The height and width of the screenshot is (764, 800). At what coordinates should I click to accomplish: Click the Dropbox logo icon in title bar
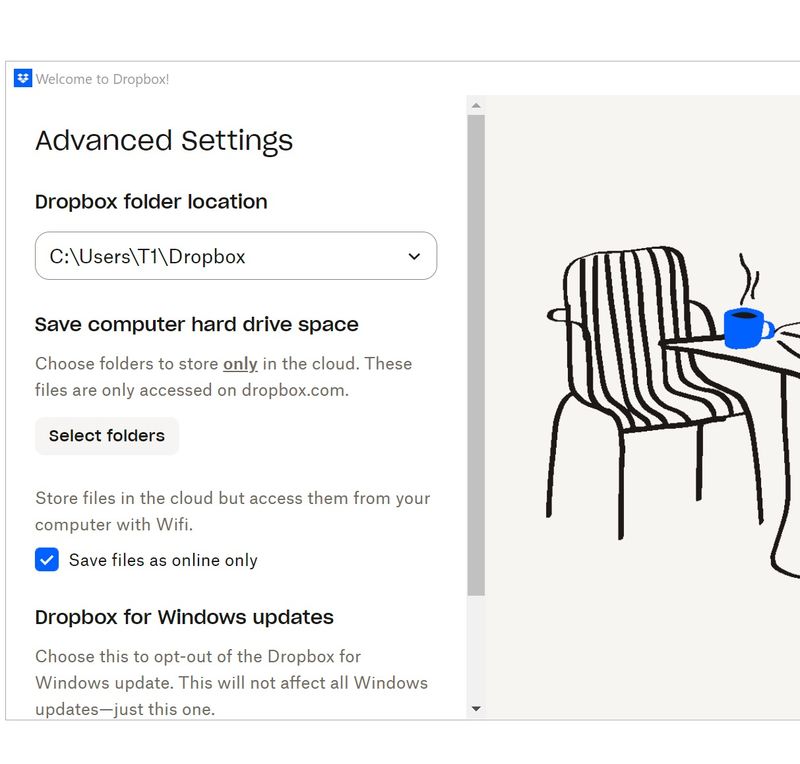pyautogui.click(x=22, y=78)
